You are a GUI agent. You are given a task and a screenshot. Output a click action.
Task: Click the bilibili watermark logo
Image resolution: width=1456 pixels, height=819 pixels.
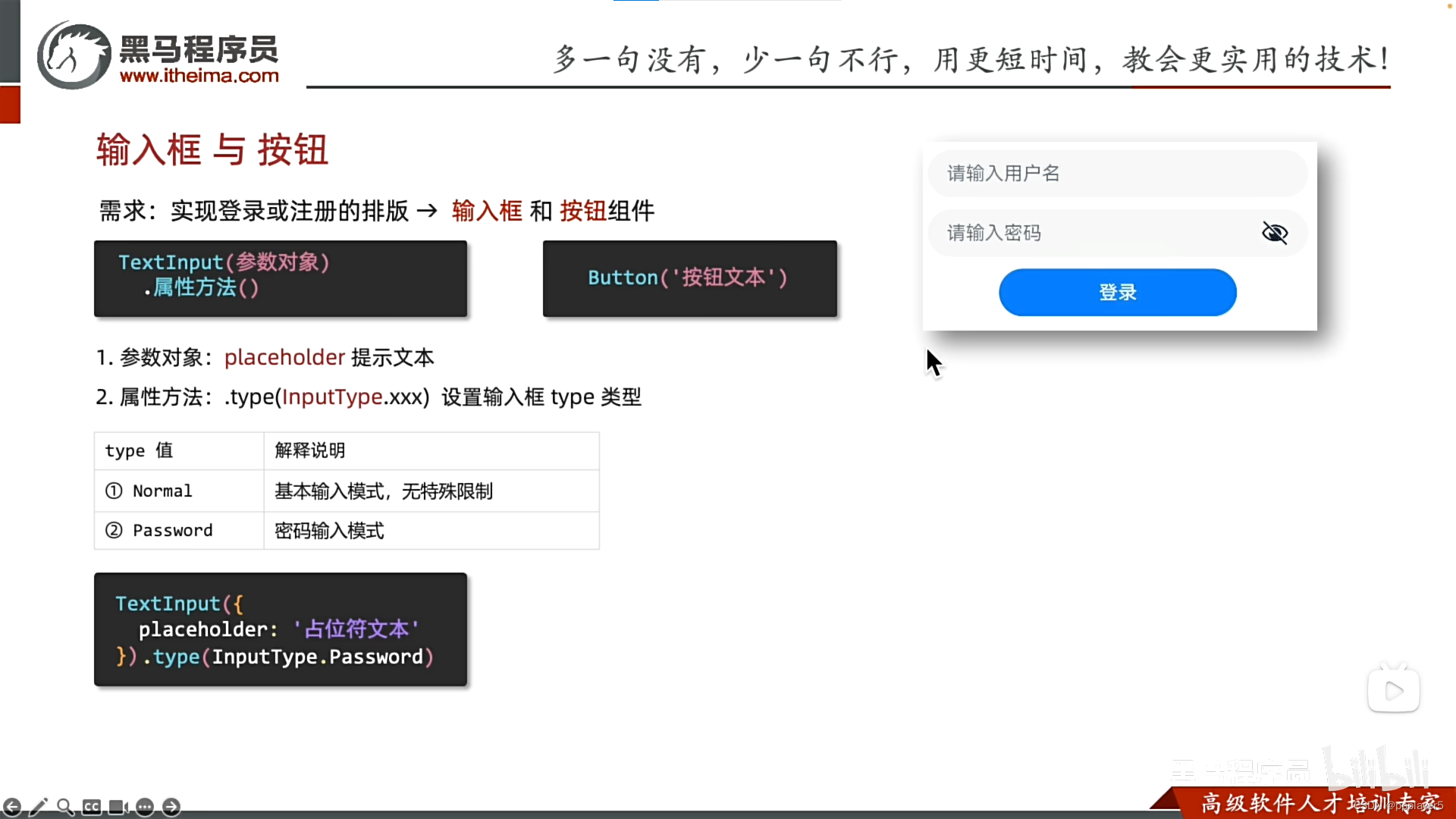[1376, 768]
